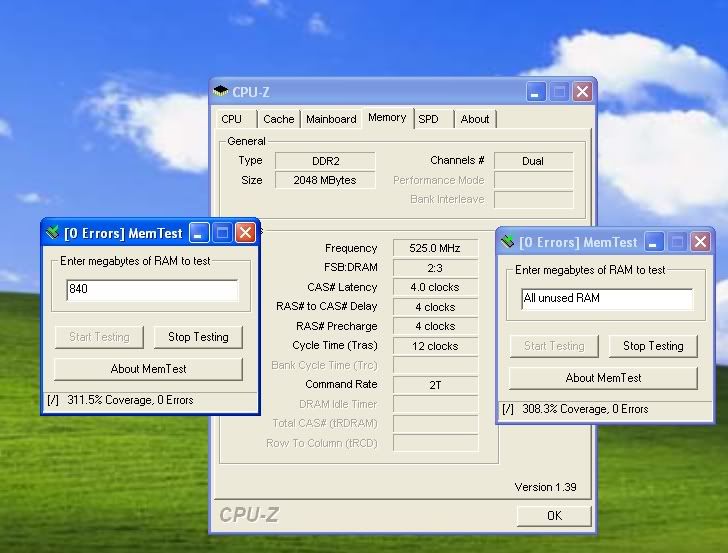The width and height of the screenshot is (728, 553).
Task: Click the 4.0 clocks CAS# Latency value
Action: click(436, 287)
